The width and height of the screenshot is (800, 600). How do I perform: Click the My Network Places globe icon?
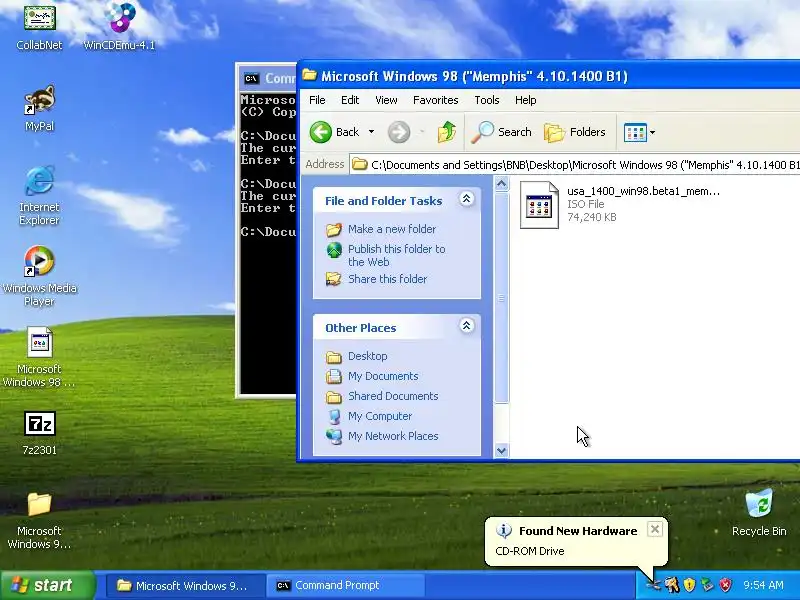[x=334, y=436]
